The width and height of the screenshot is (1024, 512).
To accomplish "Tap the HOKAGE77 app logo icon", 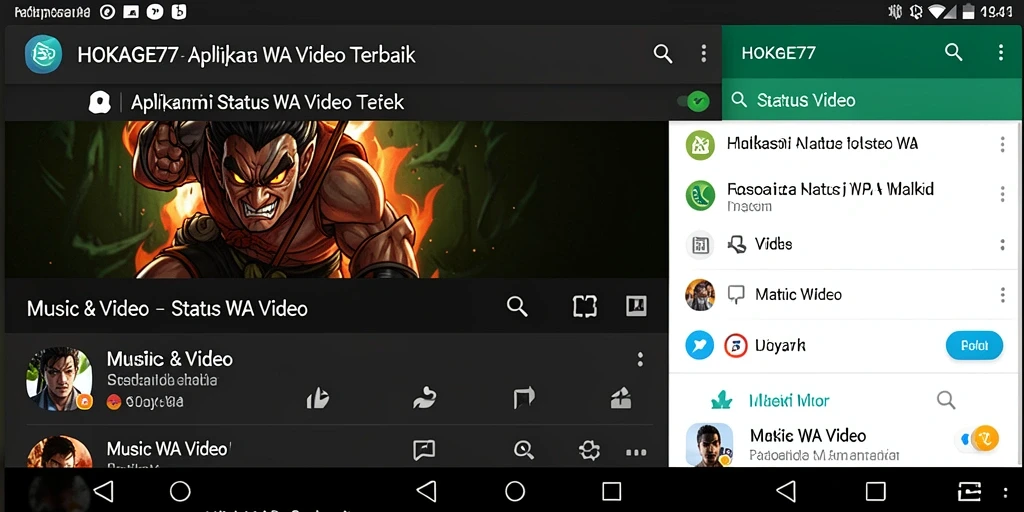I will (43, 54).
